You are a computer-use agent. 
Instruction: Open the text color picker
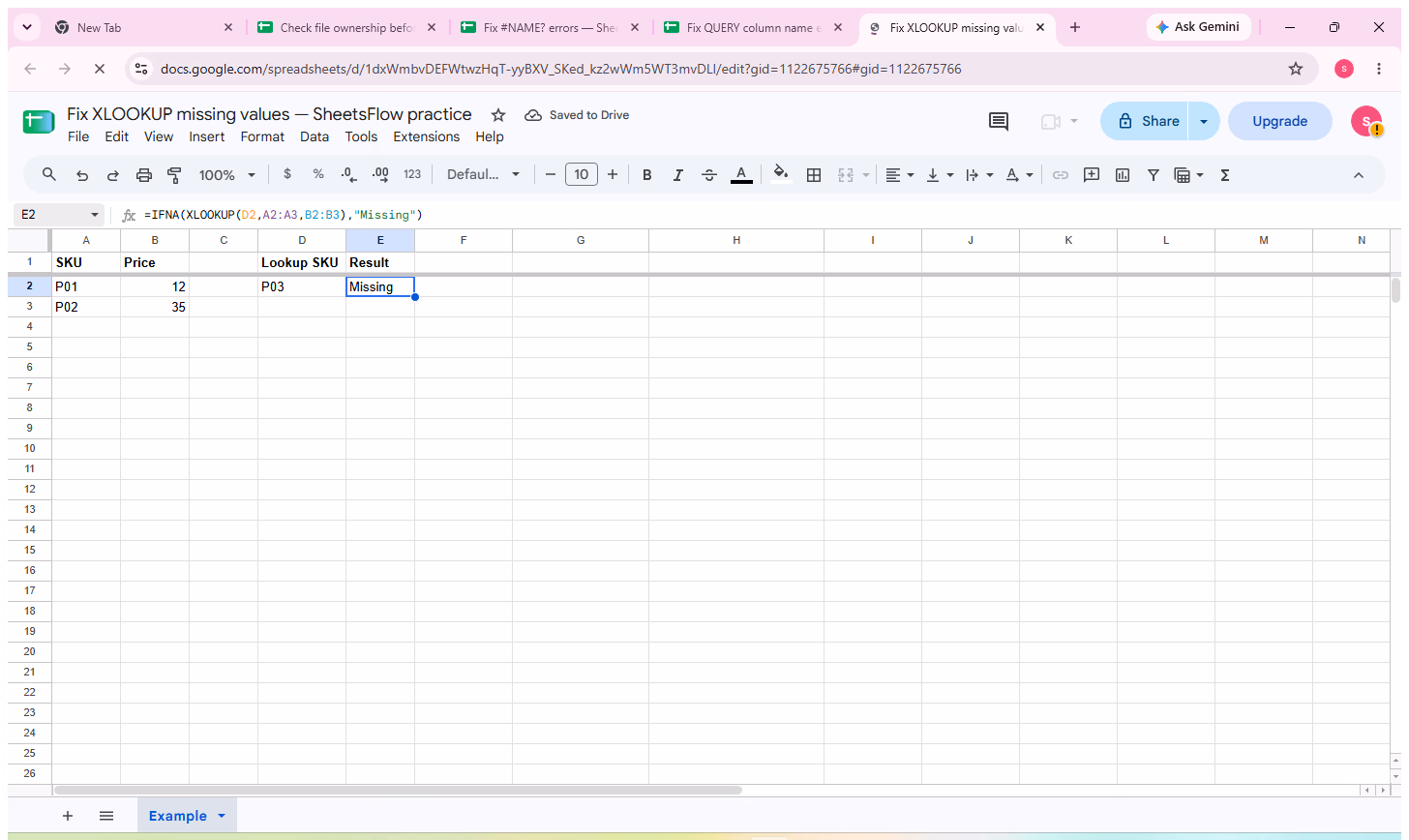click(741, 175)
